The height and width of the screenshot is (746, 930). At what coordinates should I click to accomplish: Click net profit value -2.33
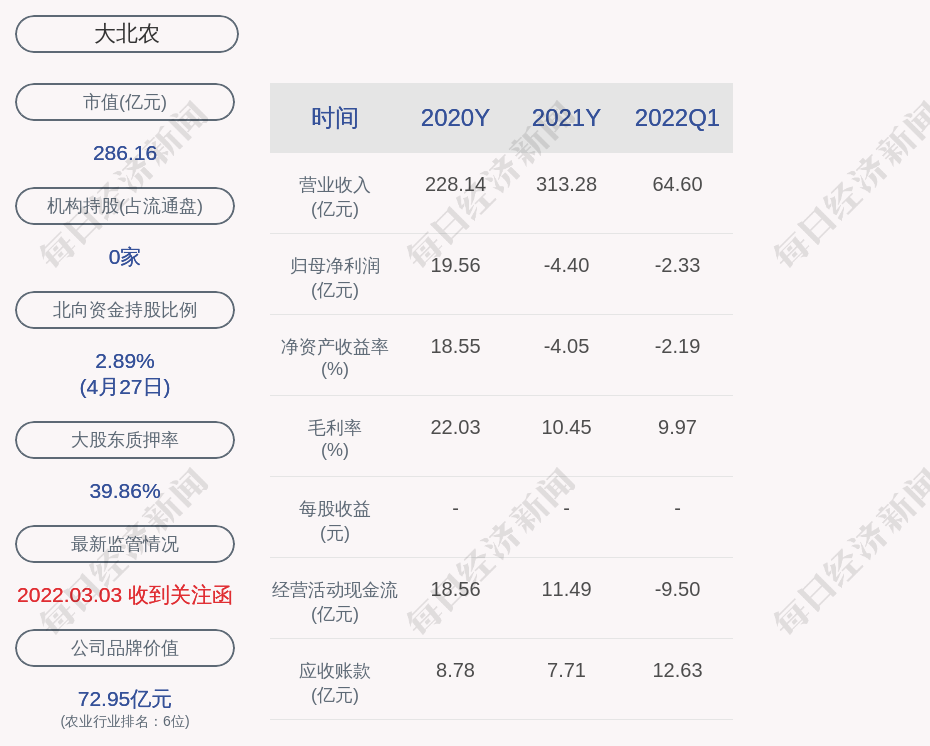[x=677, y=265]
